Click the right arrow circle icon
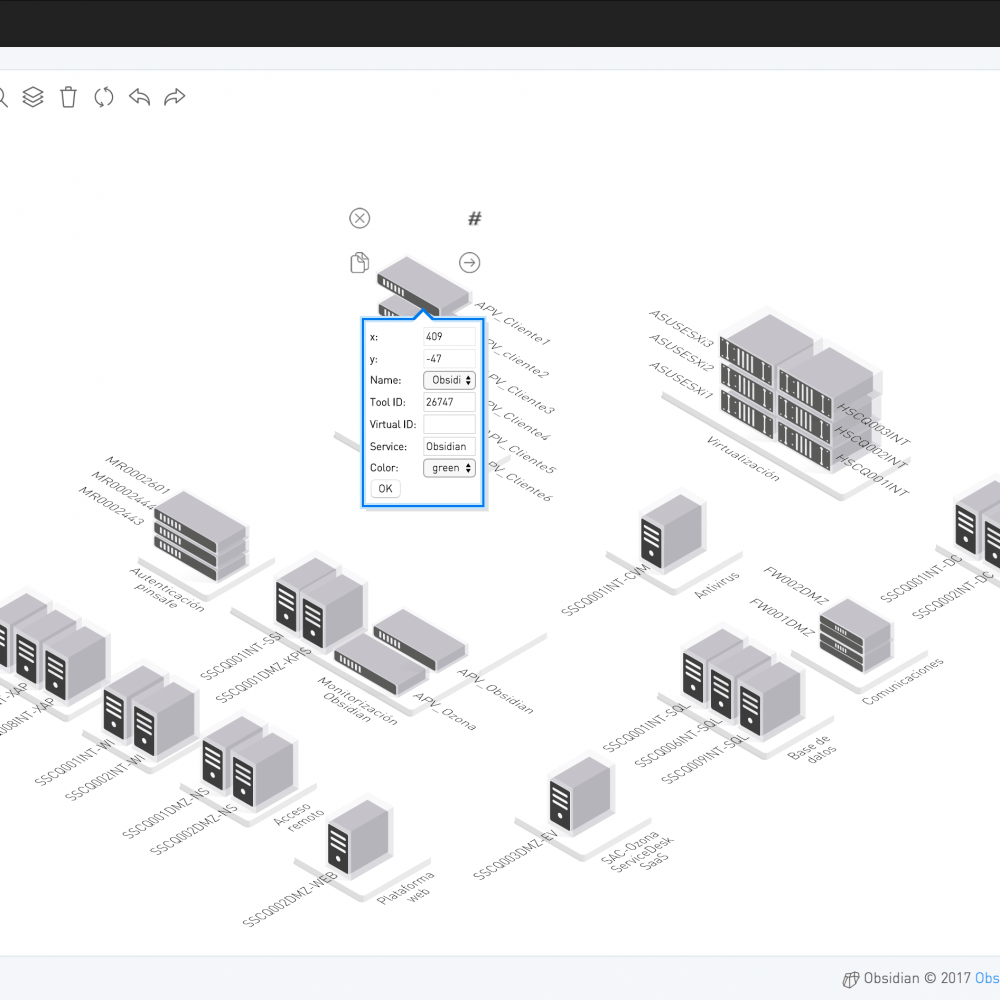The width and height of the screenshot is (1000, 1000). point(470,262)
